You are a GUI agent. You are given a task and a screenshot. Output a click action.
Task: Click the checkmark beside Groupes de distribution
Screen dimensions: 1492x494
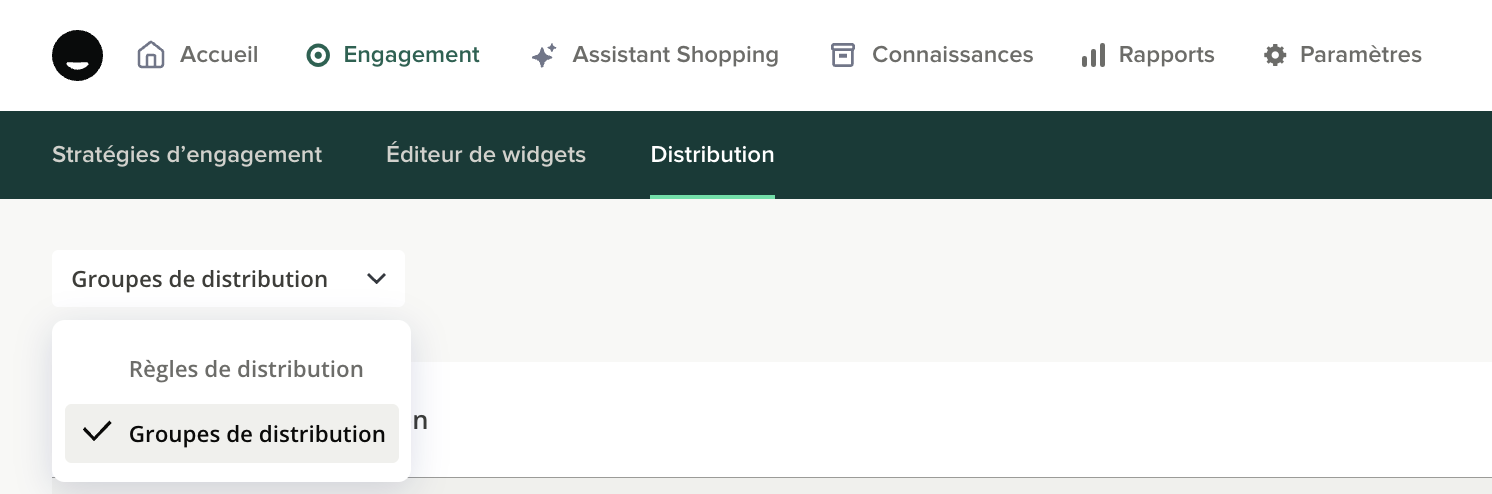97,433
